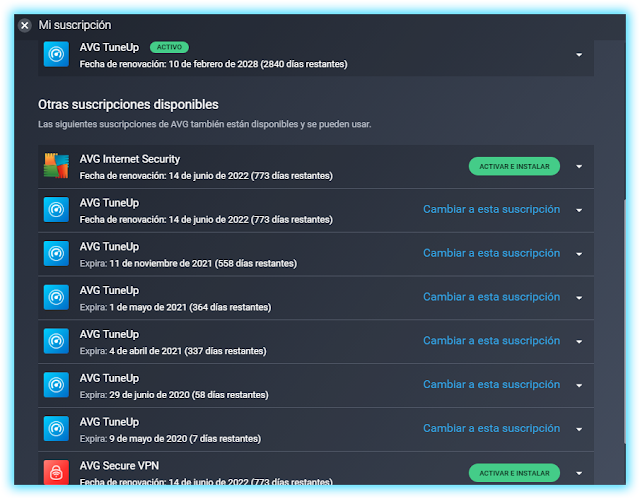Click text Expira: 29 de junio de 2020
Viewport: 640px width, 499px height.
click(174, 395)
